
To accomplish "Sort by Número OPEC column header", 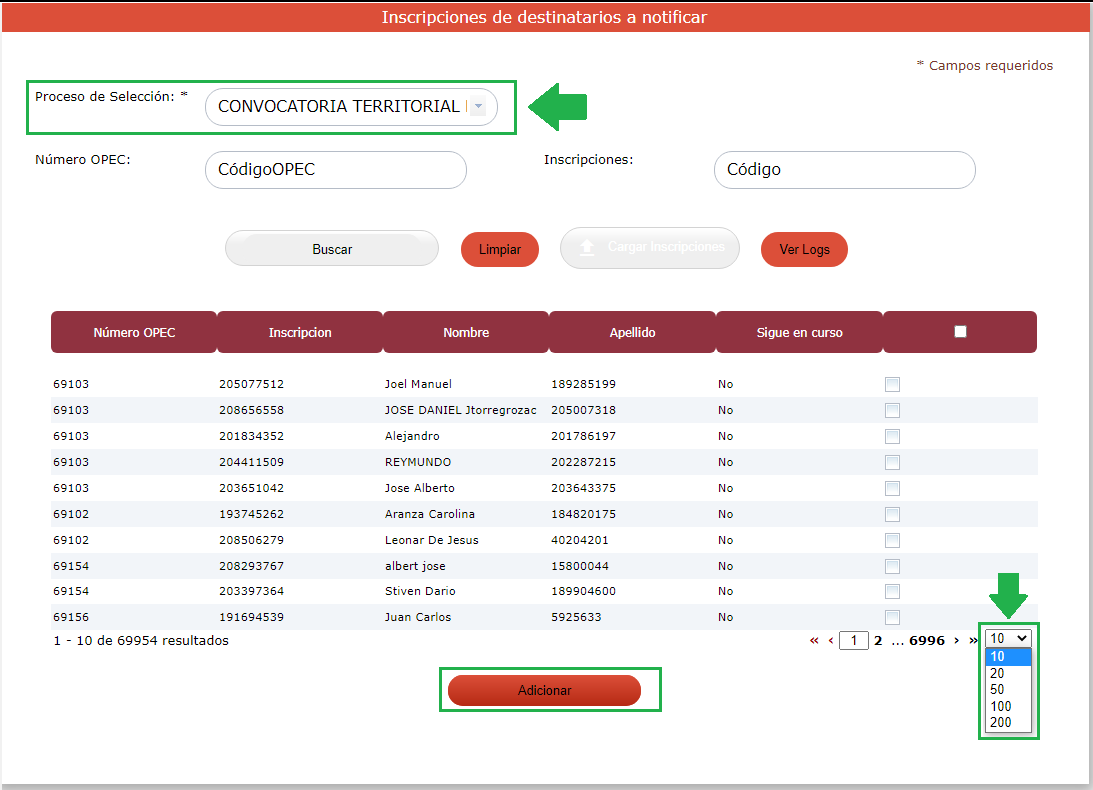I will 134,332.
